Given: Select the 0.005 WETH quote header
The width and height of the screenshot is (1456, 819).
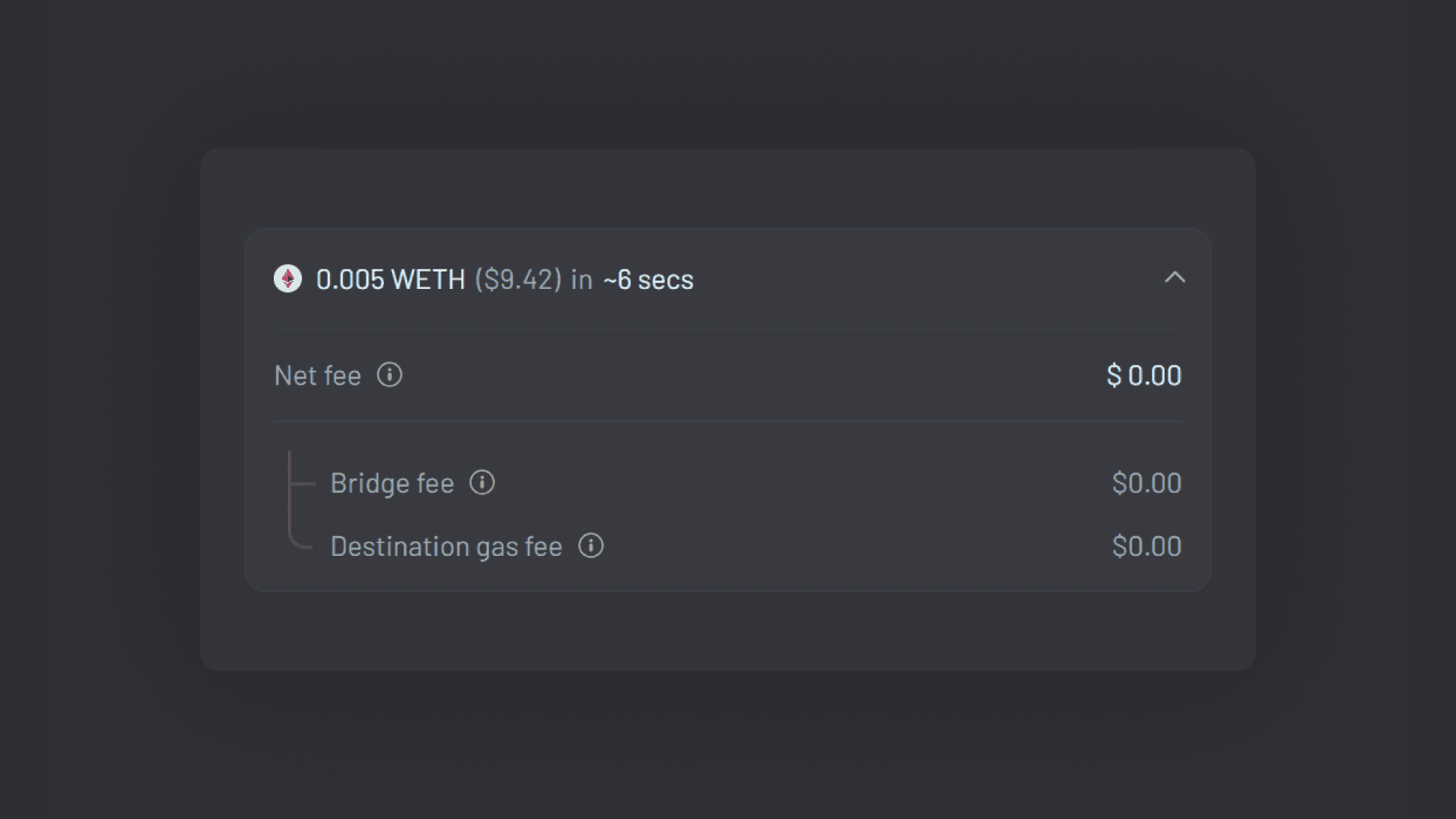Looking at the screenshot, I should pyautogui.click(x=390, y=279).
